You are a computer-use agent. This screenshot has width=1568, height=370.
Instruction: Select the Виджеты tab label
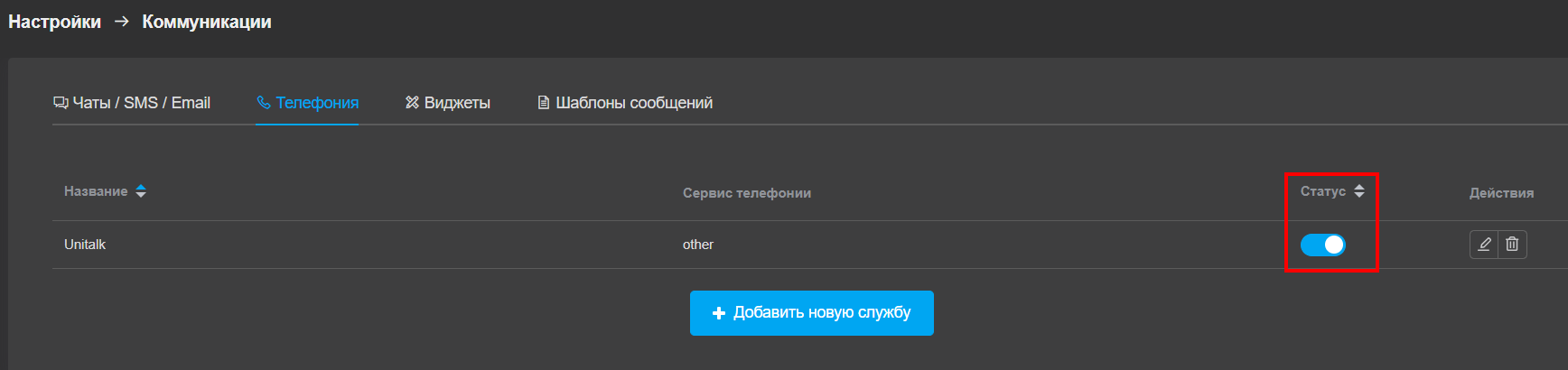[x=457, y=103]
